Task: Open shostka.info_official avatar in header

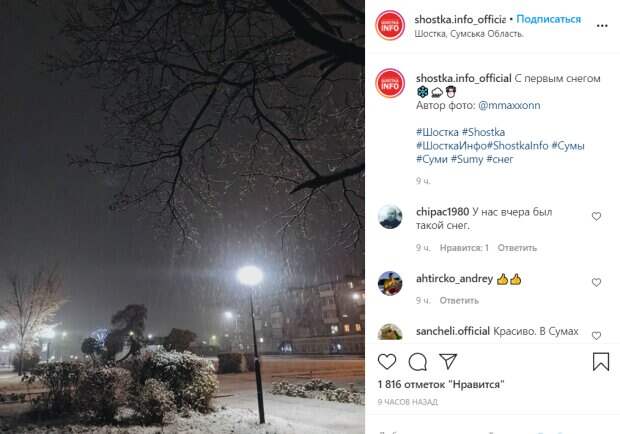Action: click(390, 25)
